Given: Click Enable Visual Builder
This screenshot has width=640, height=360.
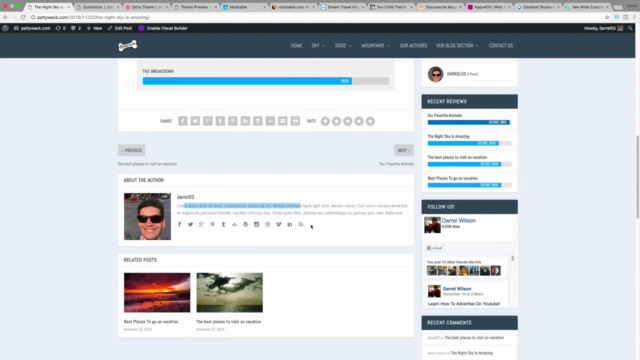Looking at the screenshot, I should click(163, 28).
